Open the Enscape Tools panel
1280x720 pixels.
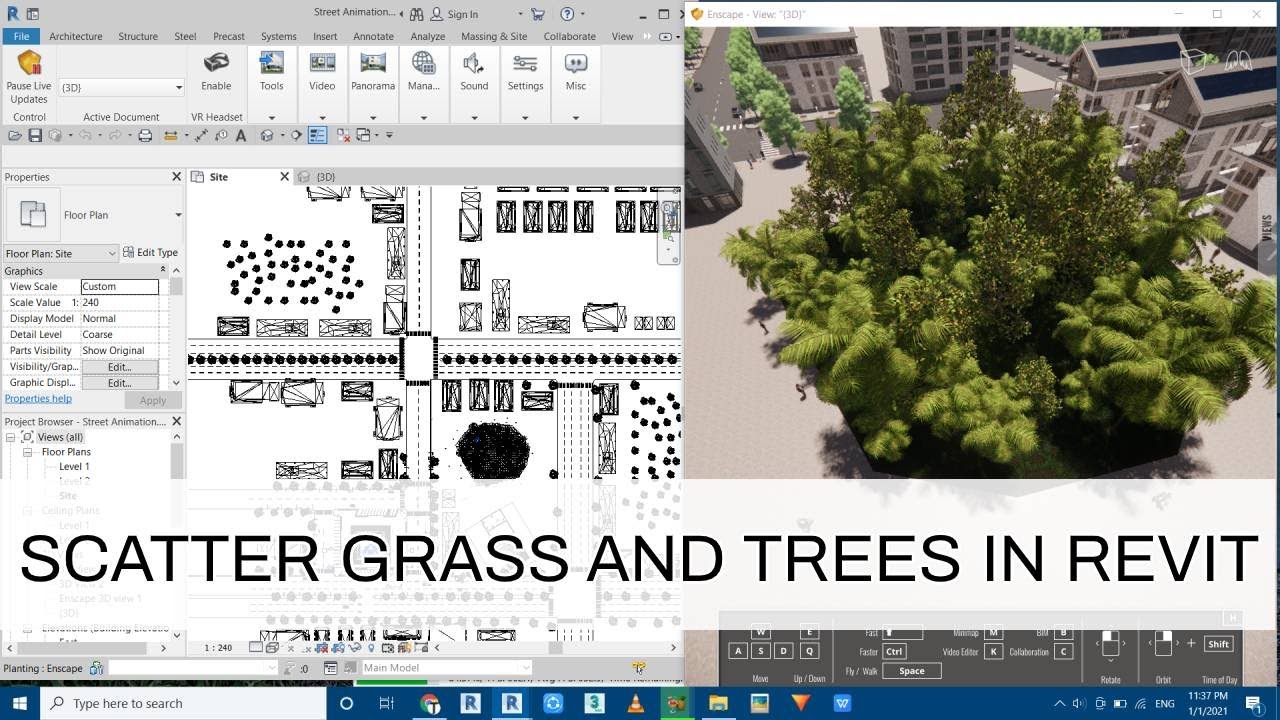pyautogui.click(x=271, y=70)
